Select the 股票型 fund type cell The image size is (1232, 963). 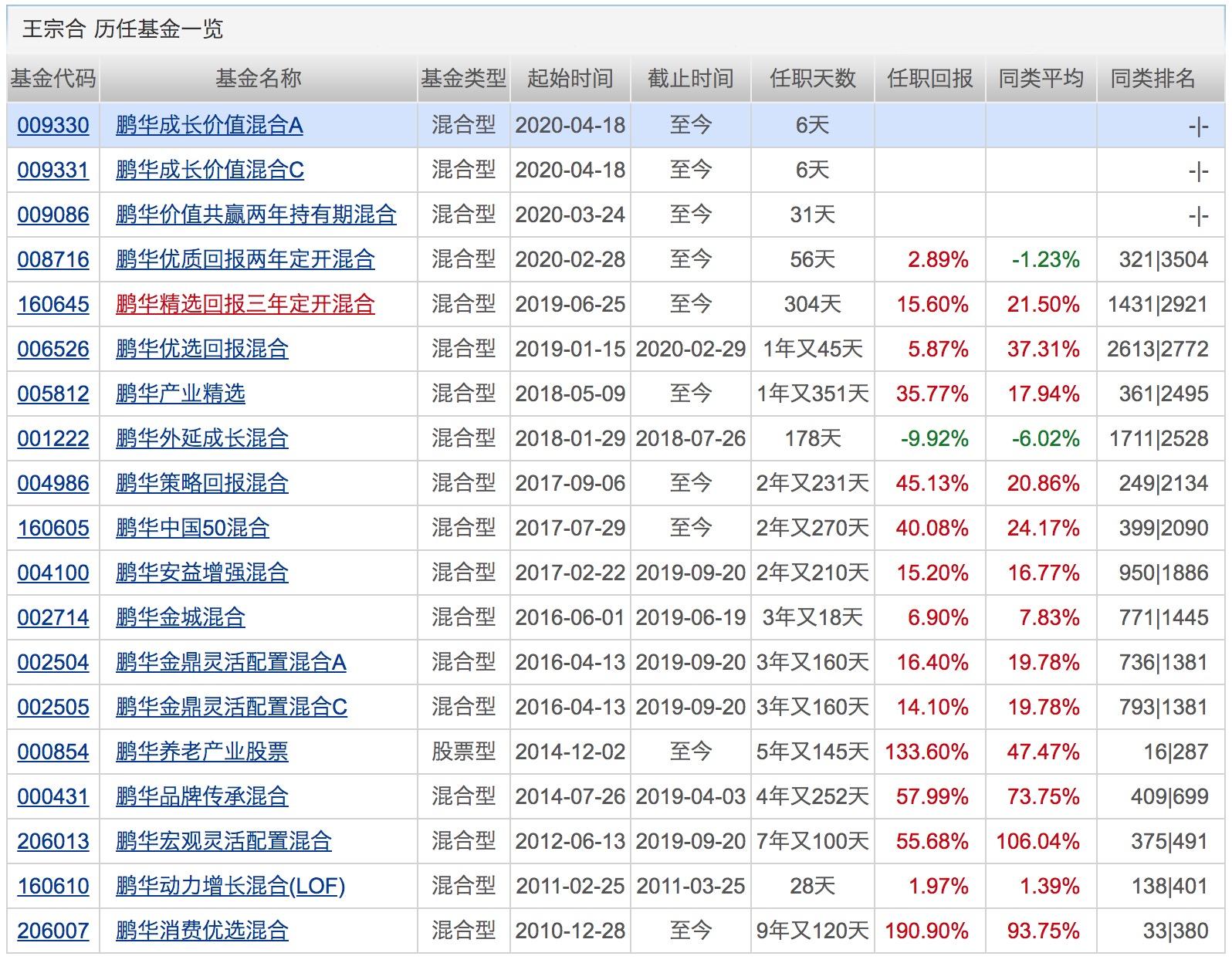click(463, 752)
